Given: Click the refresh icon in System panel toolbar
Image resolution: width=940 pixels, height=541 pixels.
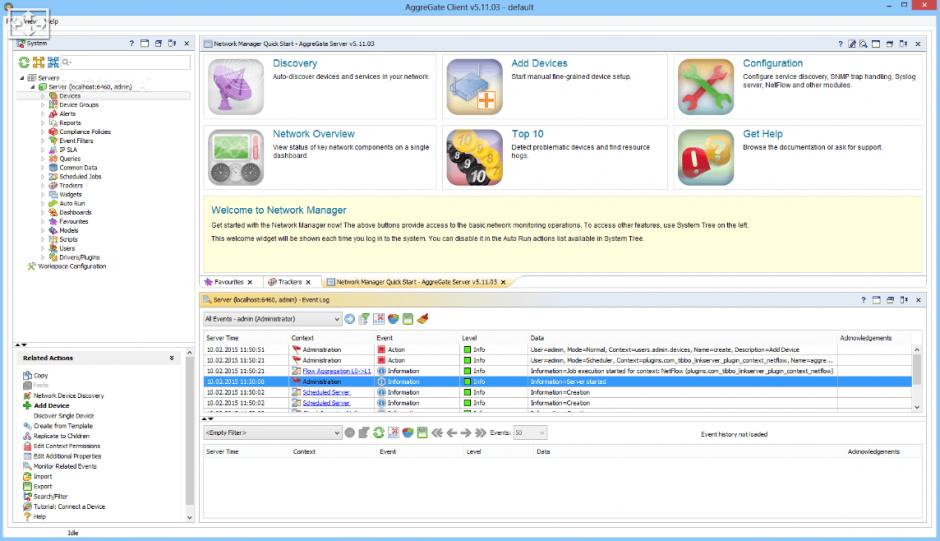Looking at the screenshot, I should (x=24, y=62).
